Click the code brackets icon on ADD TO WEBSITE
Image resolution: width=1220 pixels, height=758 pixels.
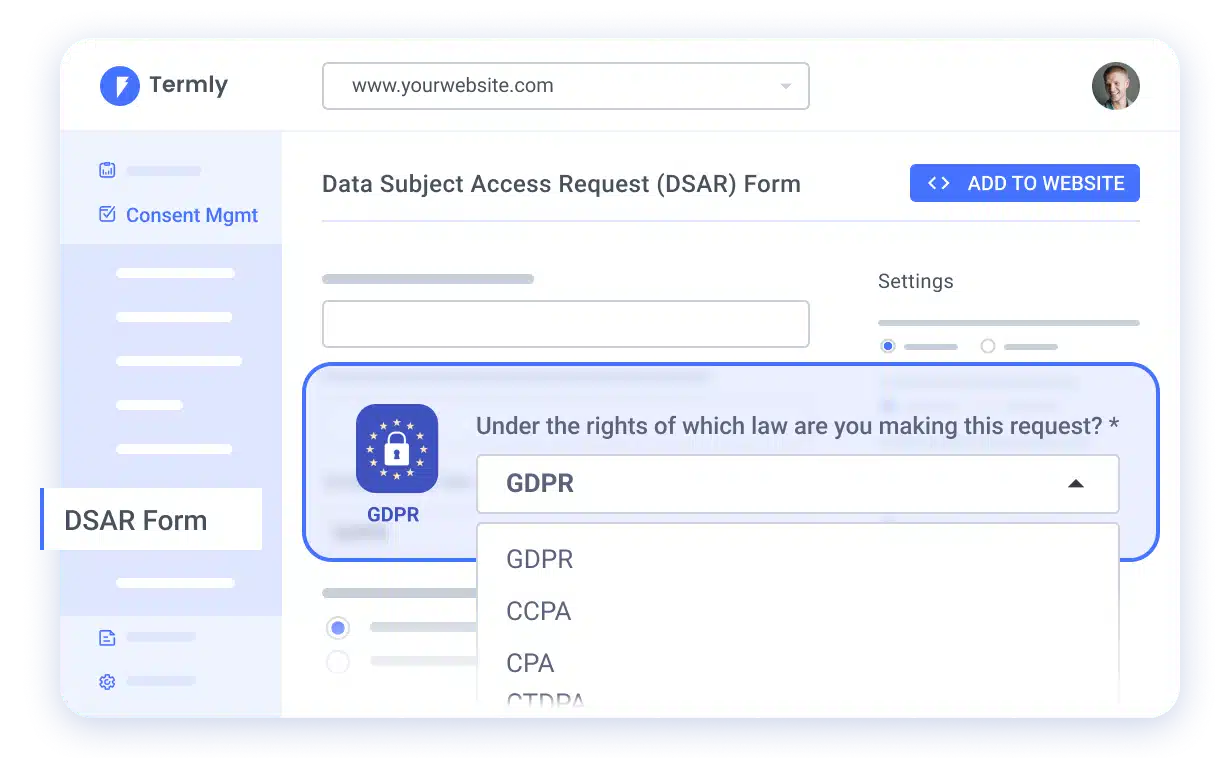click(937, 183)
